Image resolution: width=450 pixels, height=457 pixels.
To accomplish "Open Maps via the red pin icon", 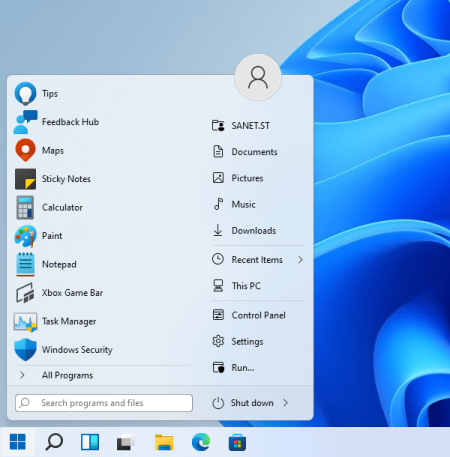I will (x=25, y=150).
